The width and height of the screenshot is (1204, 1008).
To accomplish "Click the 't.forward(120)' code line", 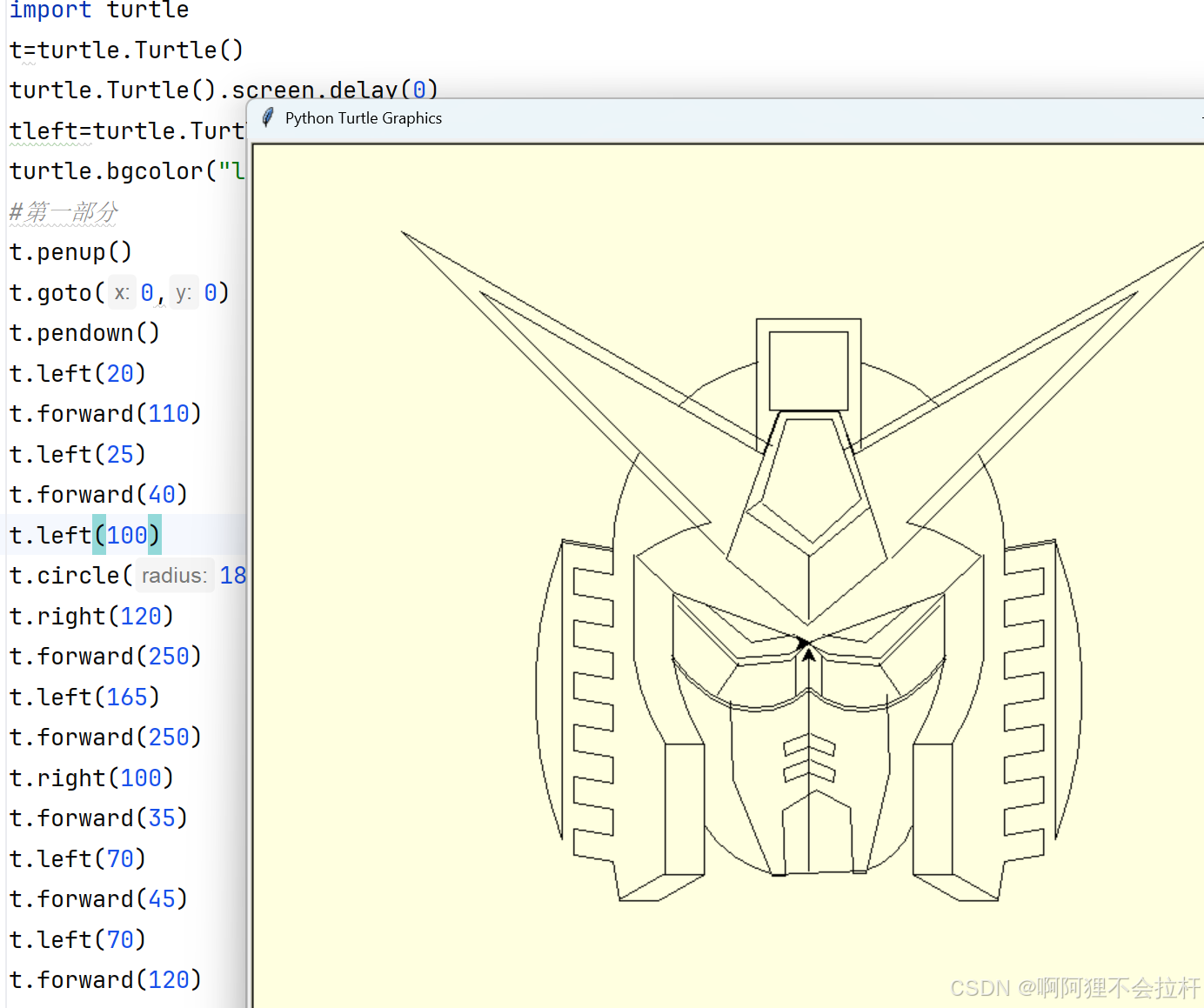I will (x=105, y=980).
